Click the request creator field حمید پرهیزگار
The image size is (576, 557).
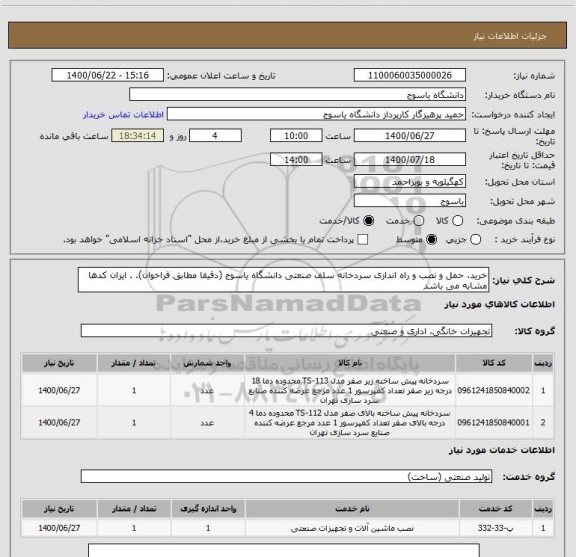pyautogui.click(x=316, y=114)
